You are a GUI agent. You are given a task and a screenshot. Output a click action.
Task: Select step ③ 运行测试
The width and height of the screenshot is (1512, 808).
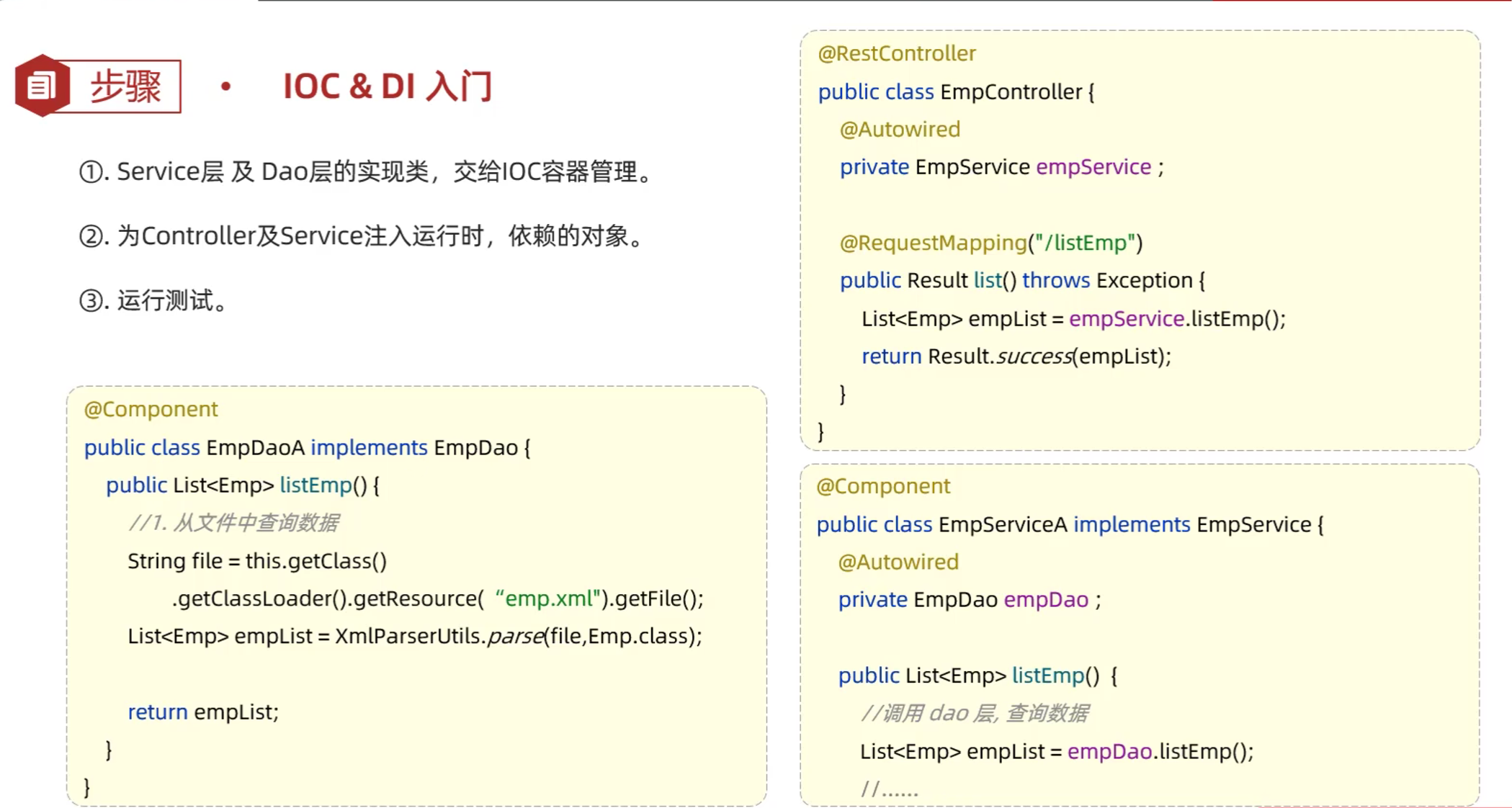click(x=153, y=300)
